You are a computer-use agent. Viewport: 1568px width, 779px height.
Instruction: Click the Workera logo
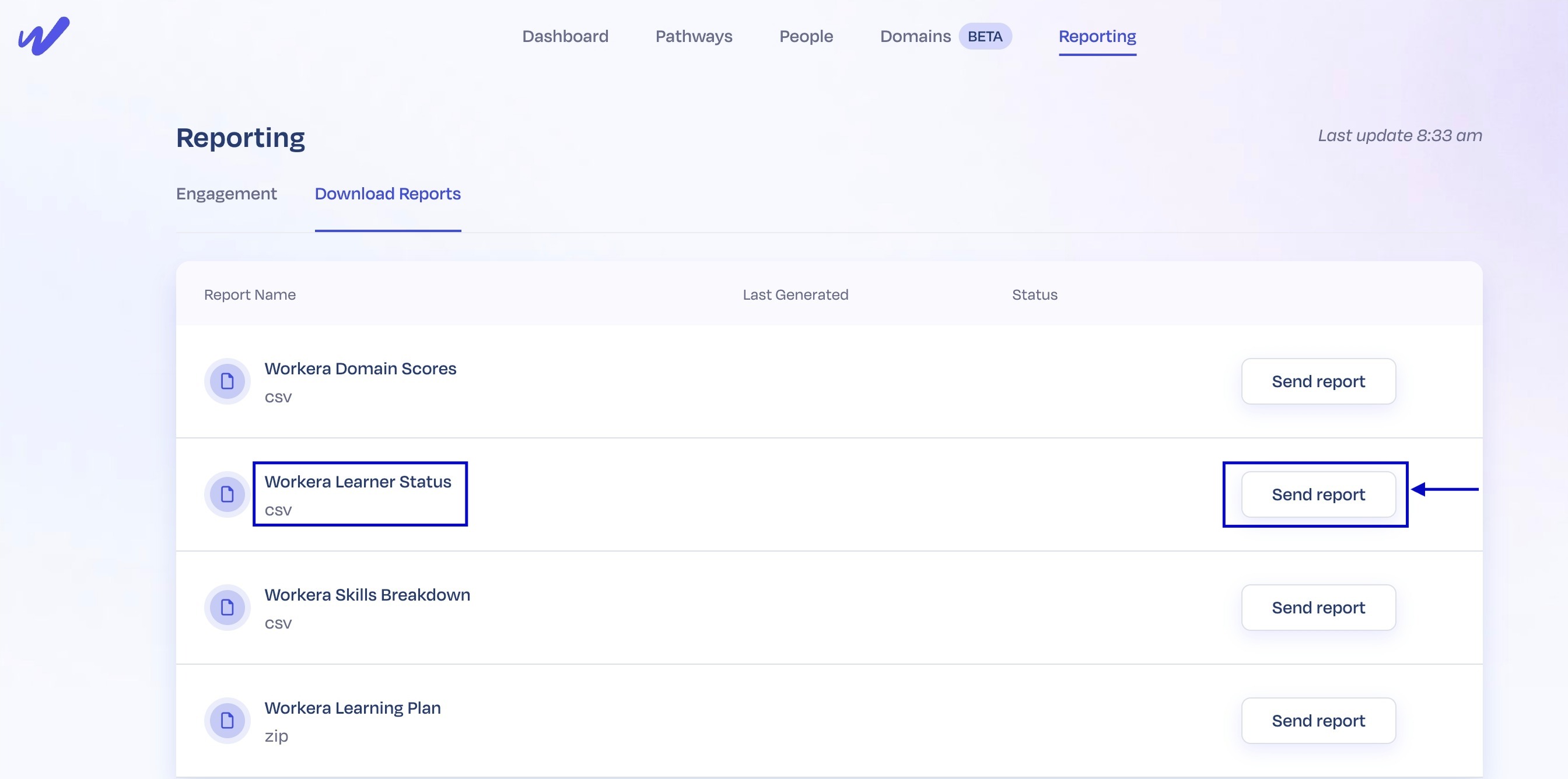pyautogui.click(x=43, y=36)
